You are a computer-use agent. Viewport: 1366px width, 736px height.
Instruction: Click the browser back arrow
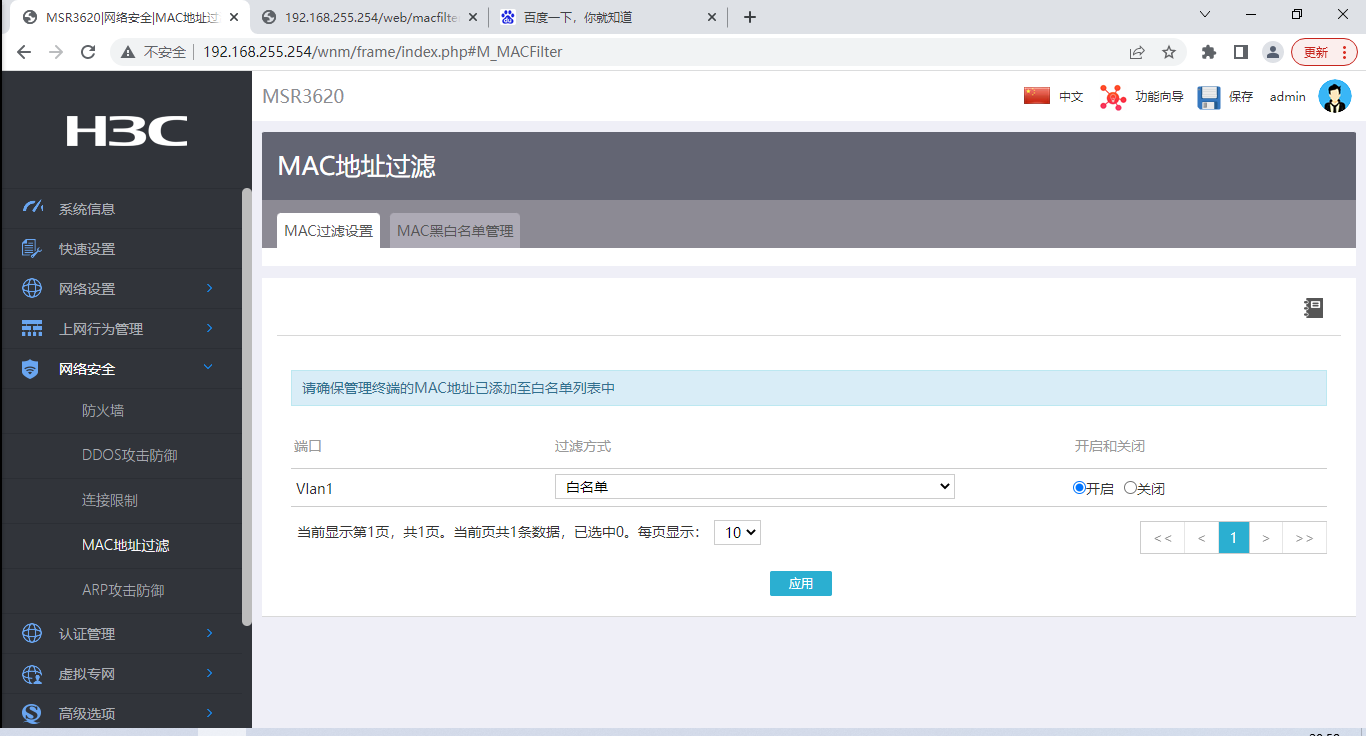(x=24, y=52)
